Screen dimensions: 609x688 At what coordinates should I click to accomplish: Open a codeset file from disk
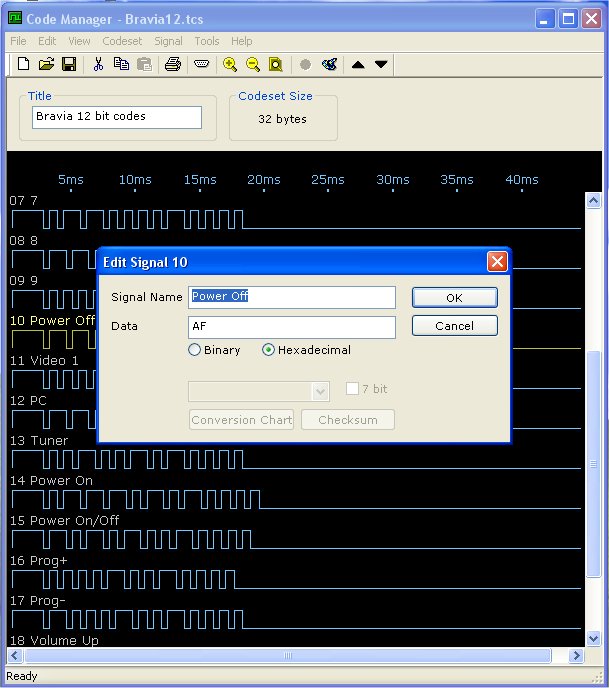click(46, 64)
